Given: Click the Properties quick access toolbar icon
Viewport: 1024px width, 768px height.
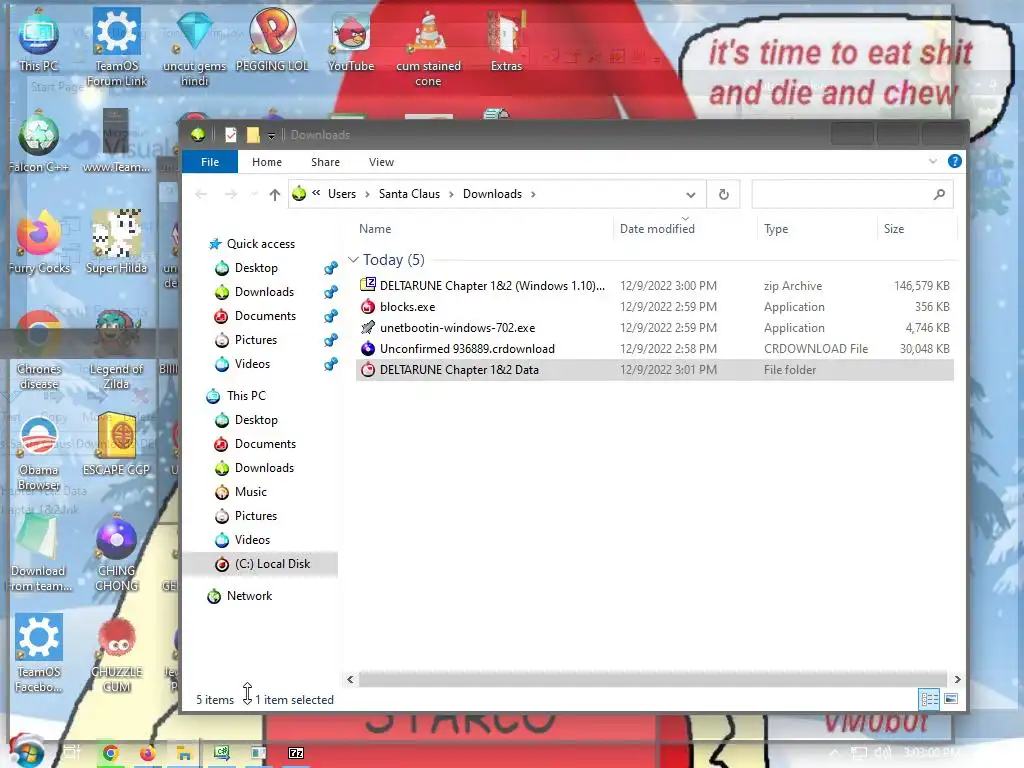Looking at the screenshot, I should point(231,135).
